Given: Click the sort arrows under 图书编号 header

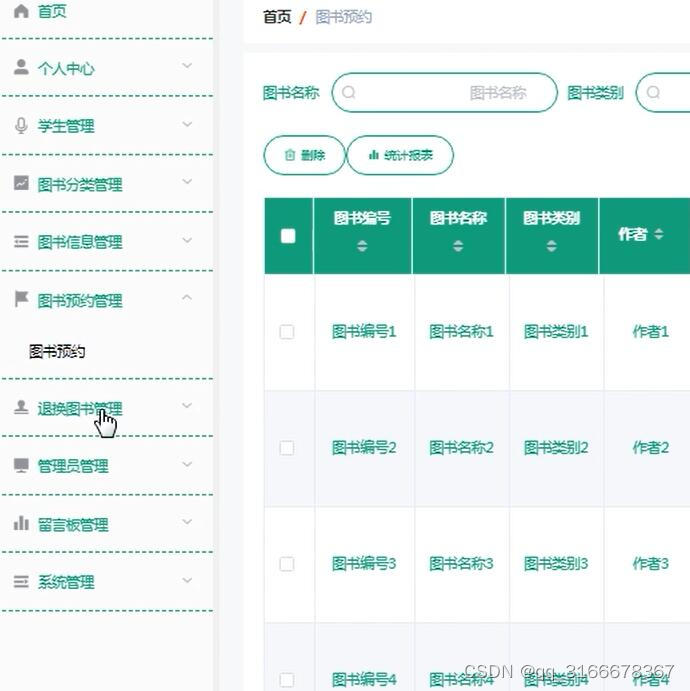Looking at the screenshot, I should pyautogui.click(x=362, y=246).
